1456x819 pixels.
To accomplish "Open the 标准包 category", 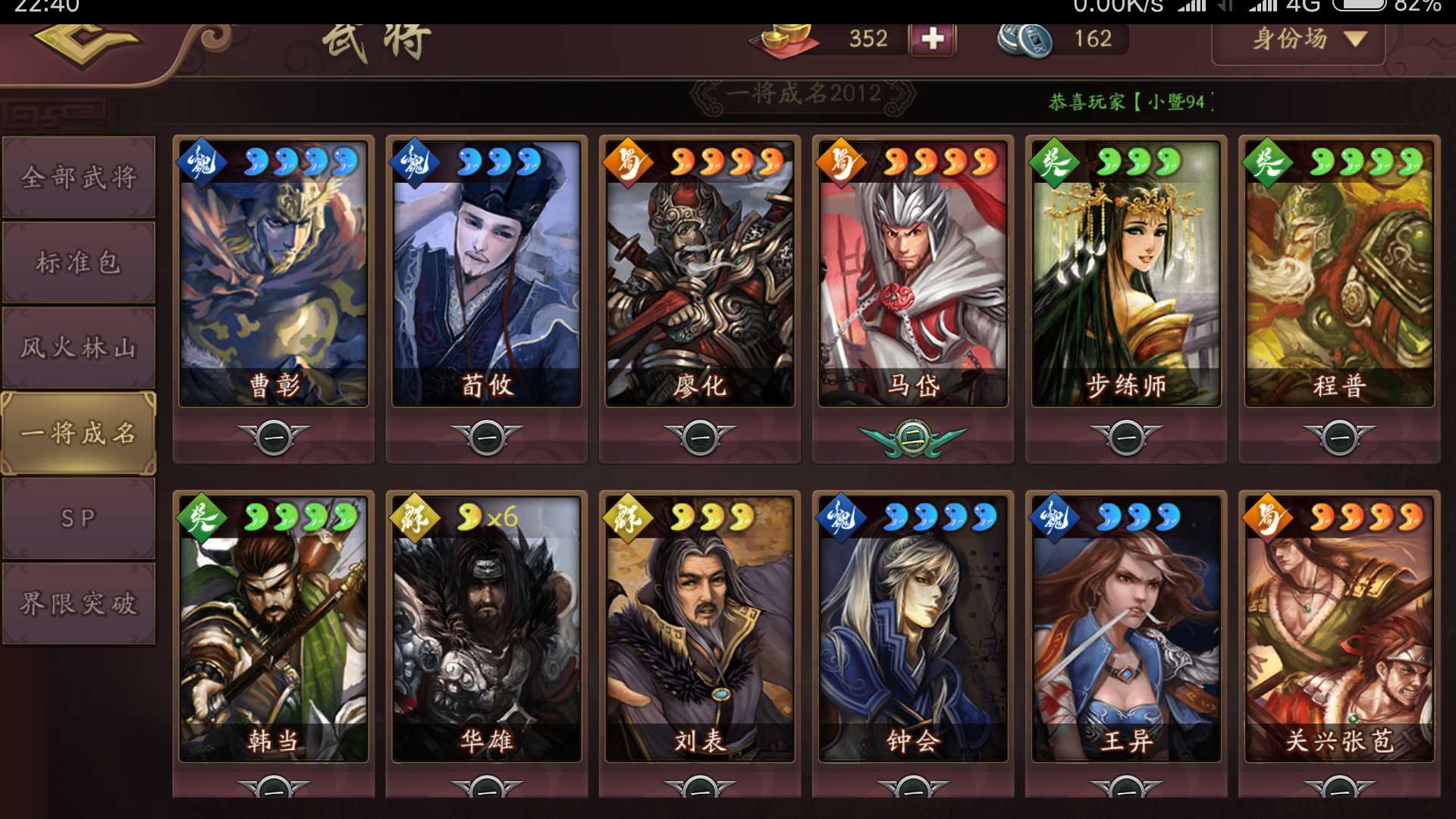I will [x=79, y=262].
